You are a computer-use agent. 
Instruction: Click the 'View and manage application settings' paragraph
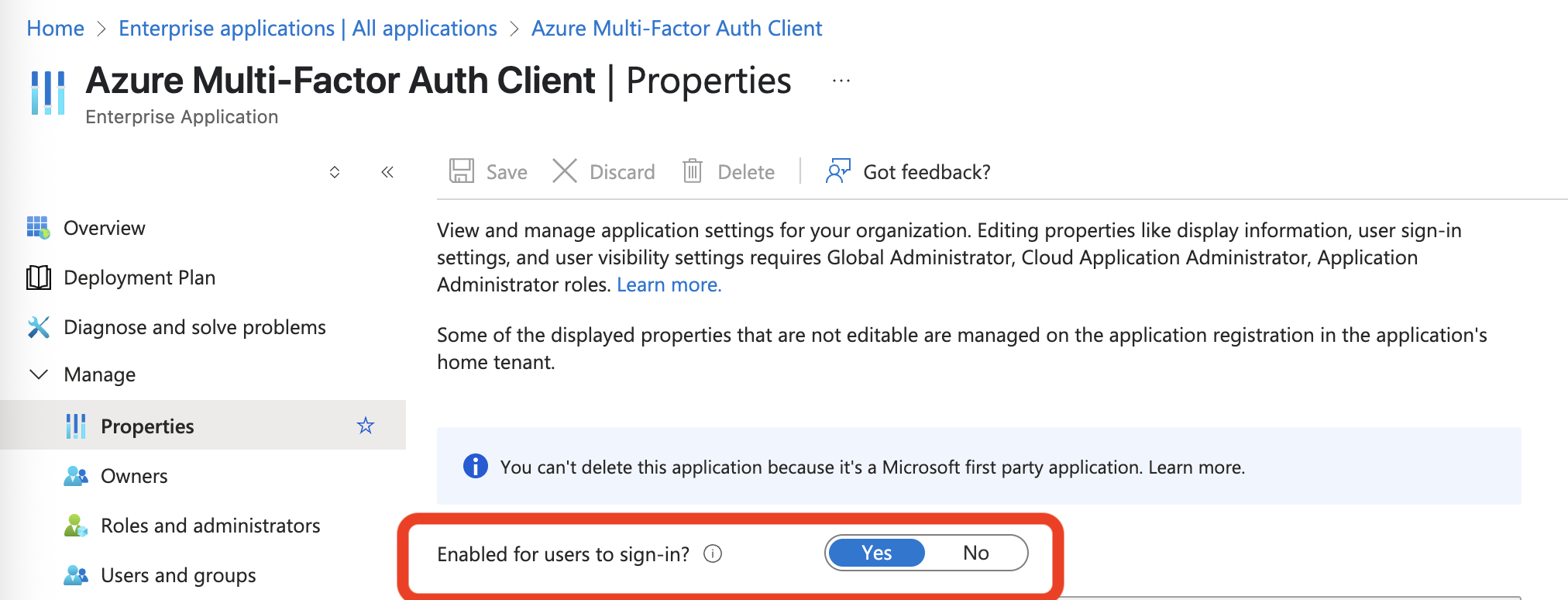pos(949,257)
